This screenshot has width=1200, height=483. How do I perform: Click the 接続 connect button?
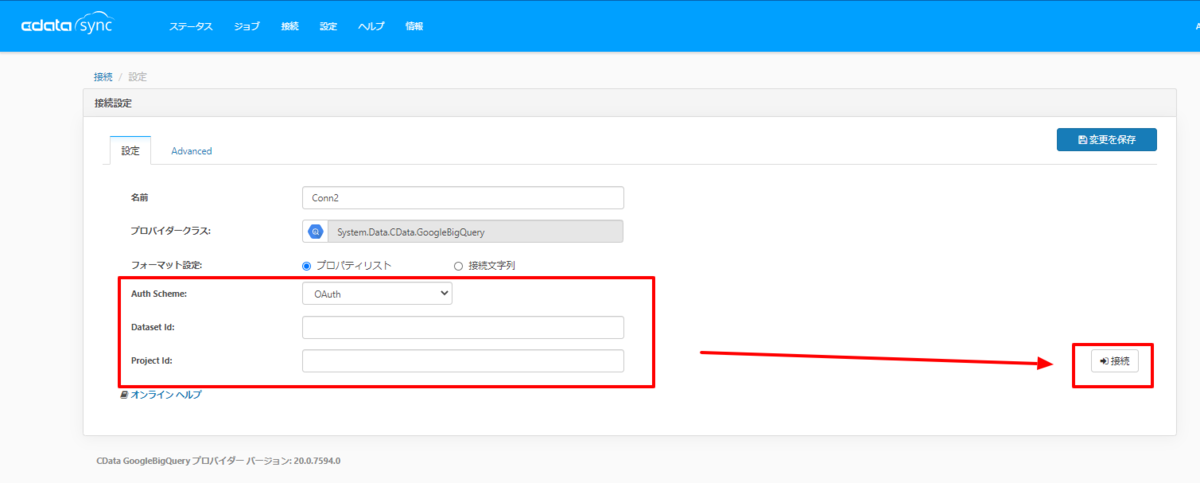(1114, 361)
